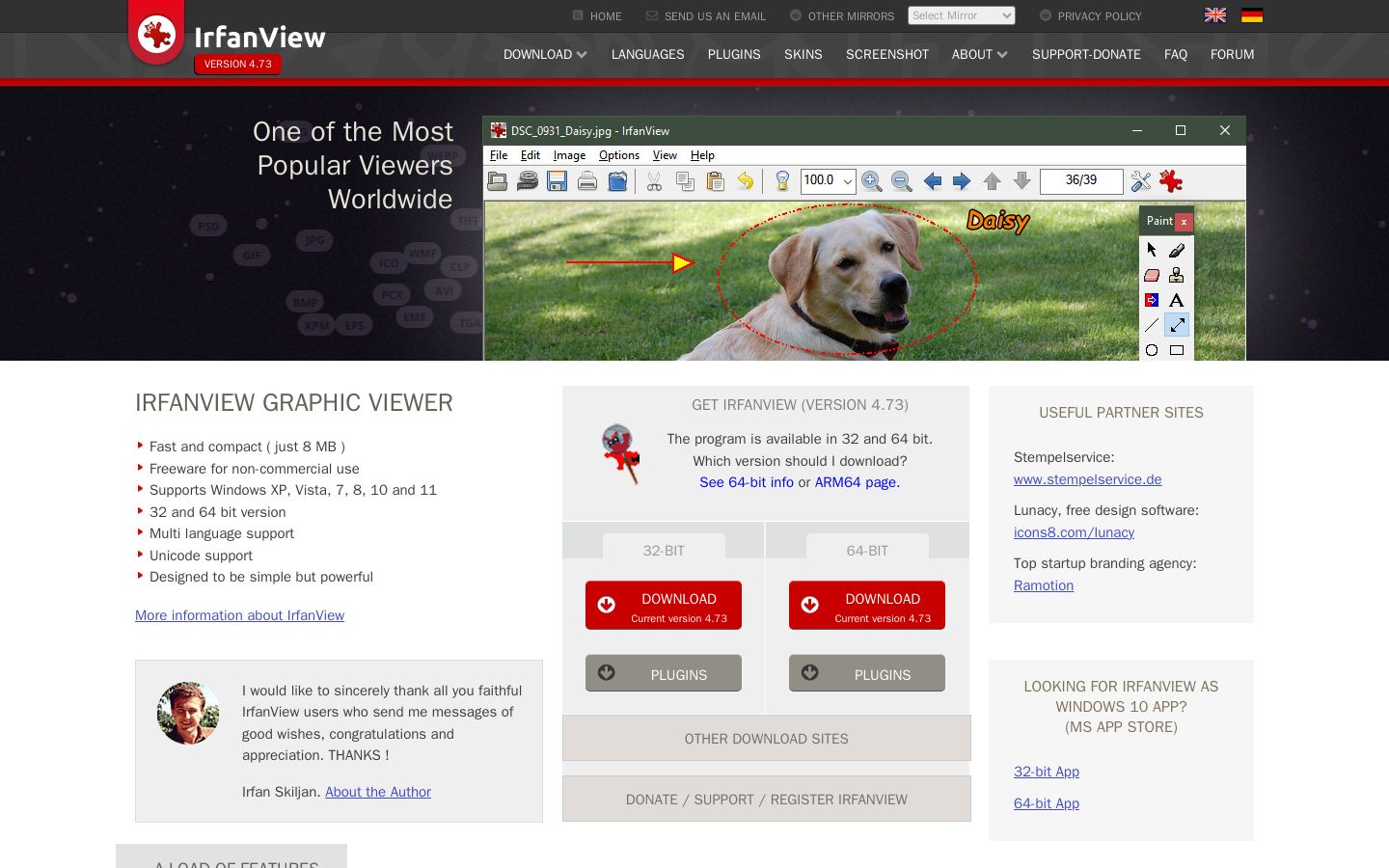Click DONATE / SUPPORT / REGISTER IRFANVIEW
The width and height of the screenshot is (1389, 868).
coord(767,800)
